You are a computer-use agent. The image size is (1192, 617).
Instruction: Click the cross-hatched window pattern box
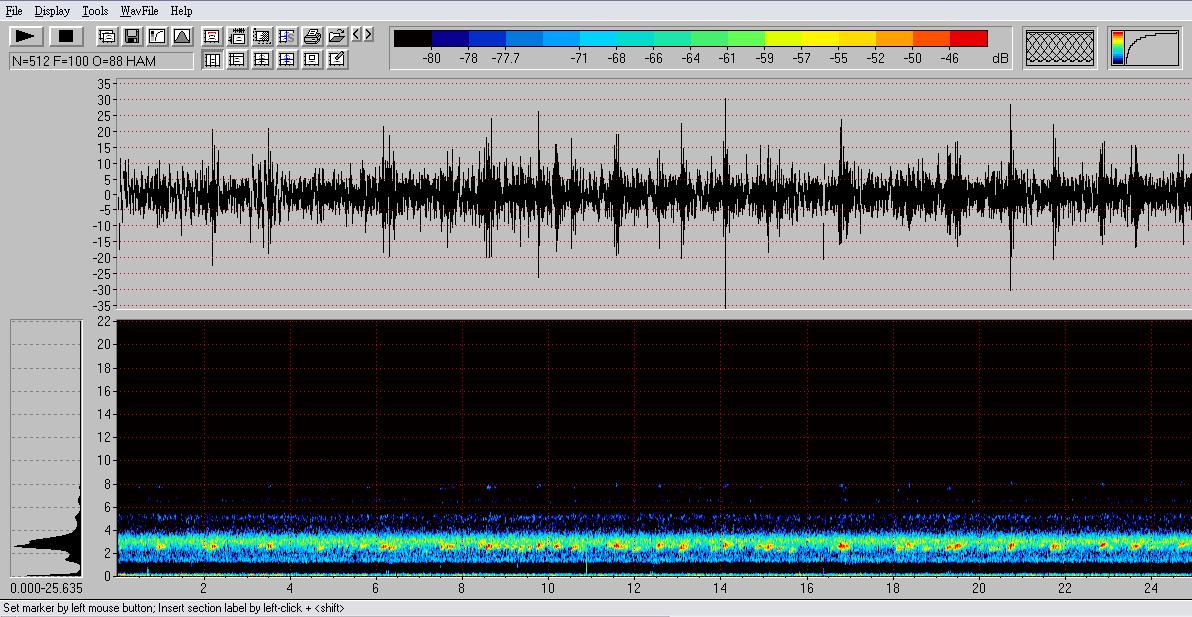(x=1060, y=48)
